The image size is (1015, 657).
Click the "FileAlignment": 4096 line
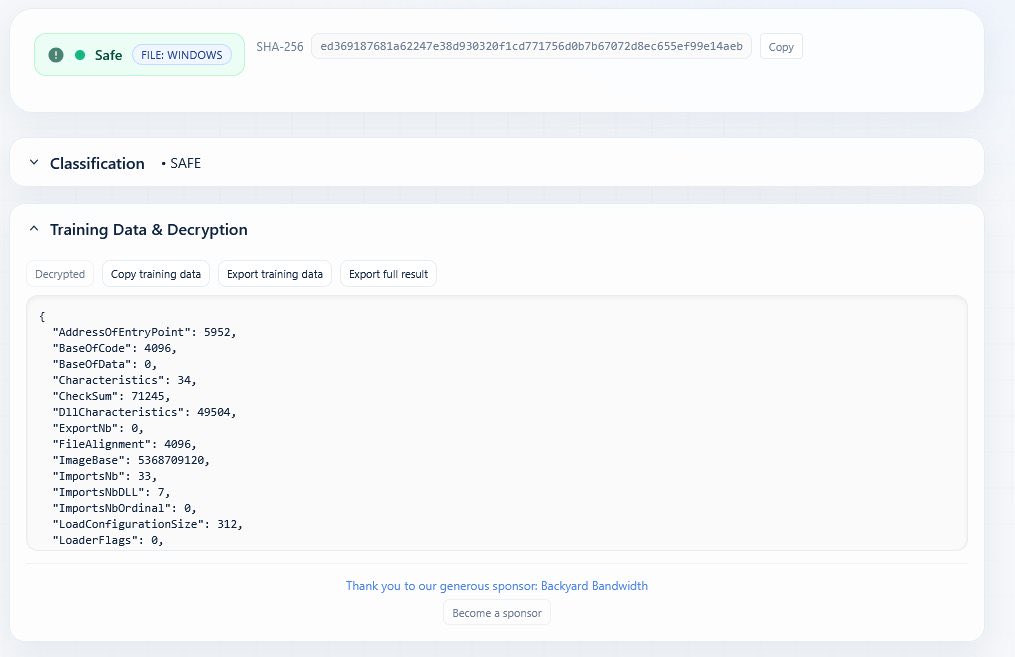pyautogui.click(x=124, y=444)
